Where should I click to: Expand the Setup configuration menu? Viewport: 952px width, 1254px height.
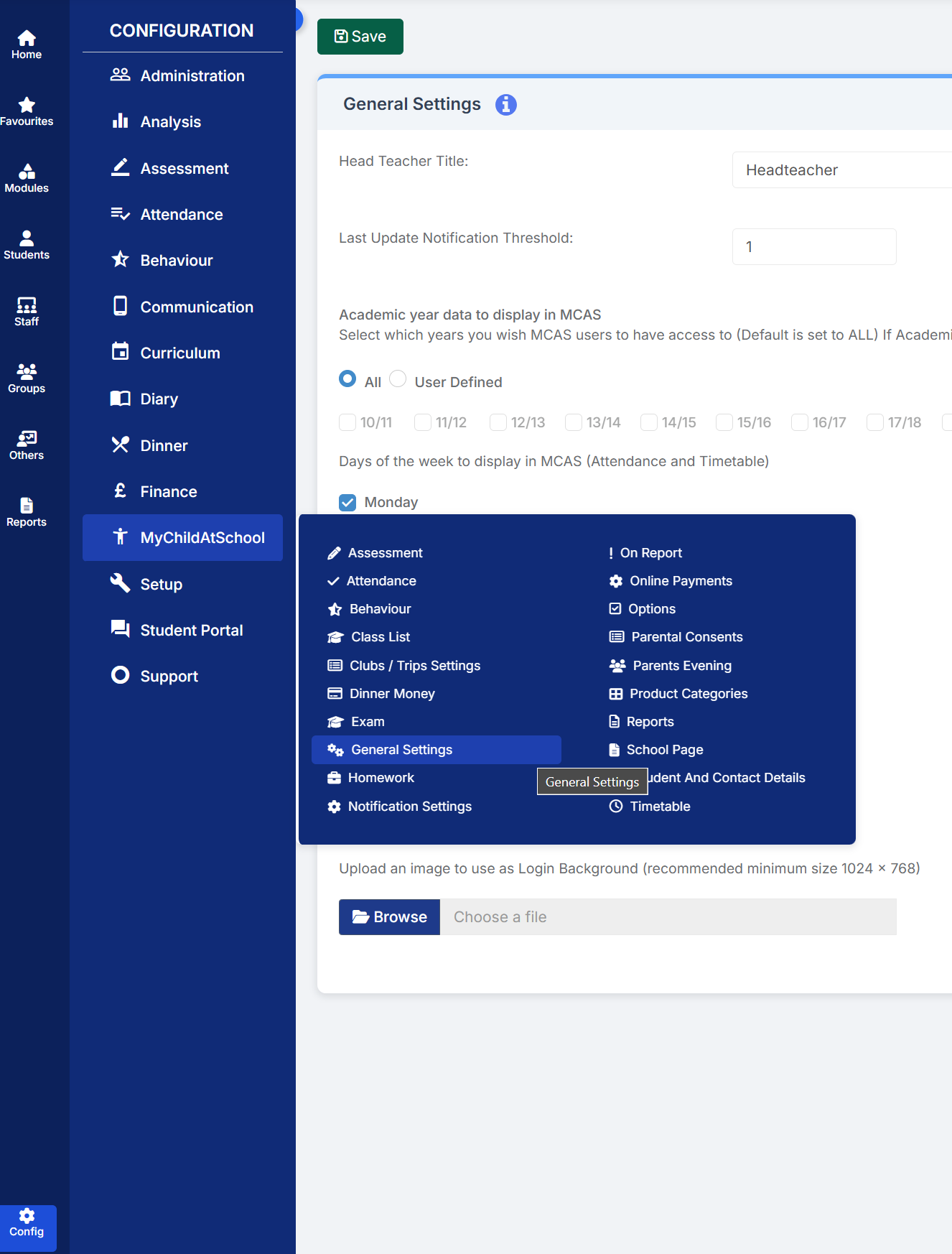[x=161, y=585]
